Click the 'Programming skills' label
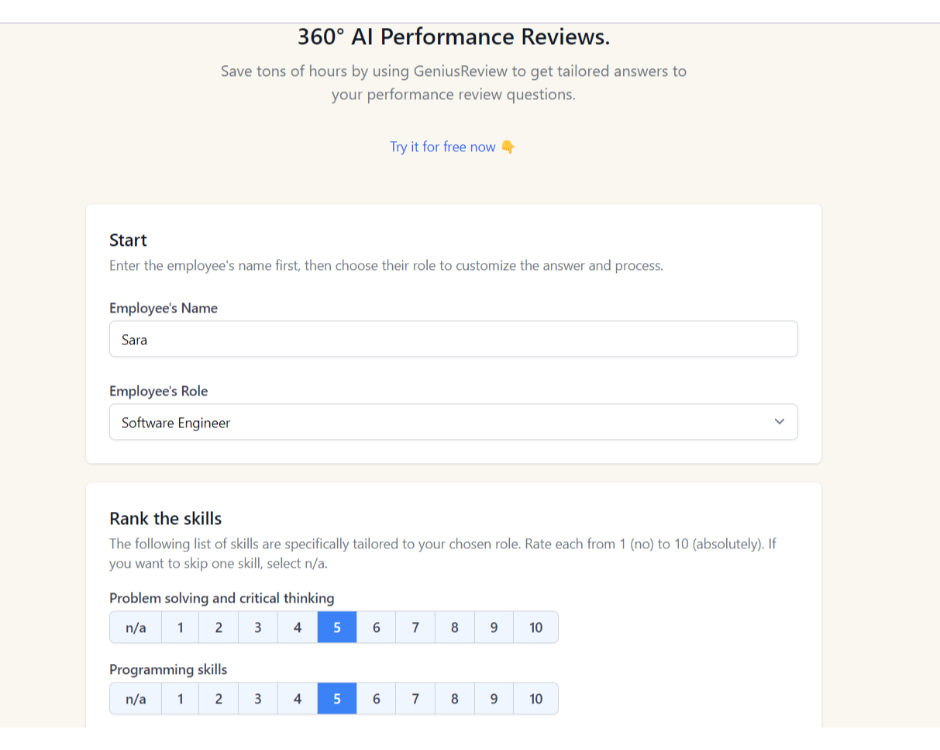 [168, 670]
